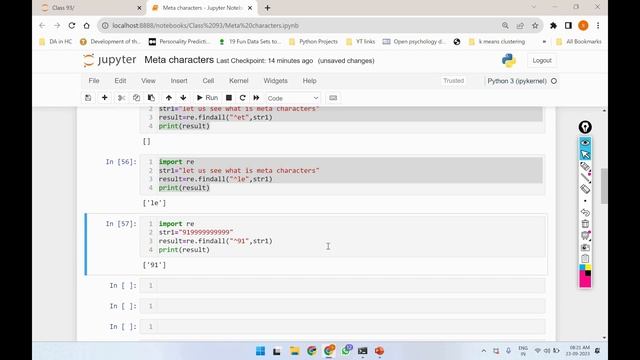The height and width of the screenshot is (360, 640).
Task: Open the Edit menu
Action: pos(120,81)
